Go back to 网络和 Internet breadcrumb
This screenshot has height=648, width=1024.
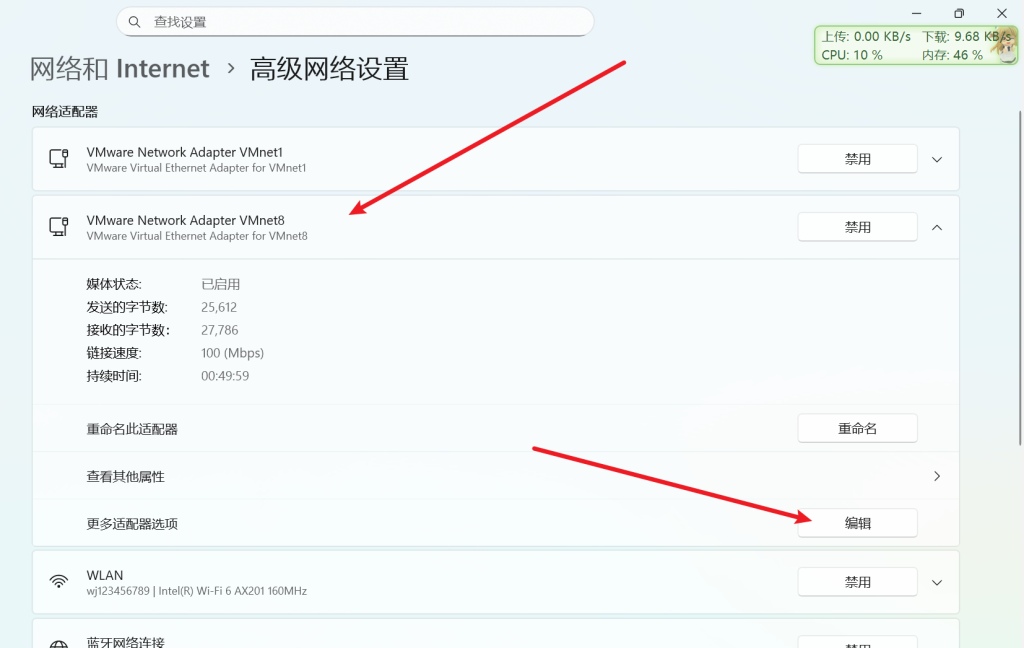120,69
